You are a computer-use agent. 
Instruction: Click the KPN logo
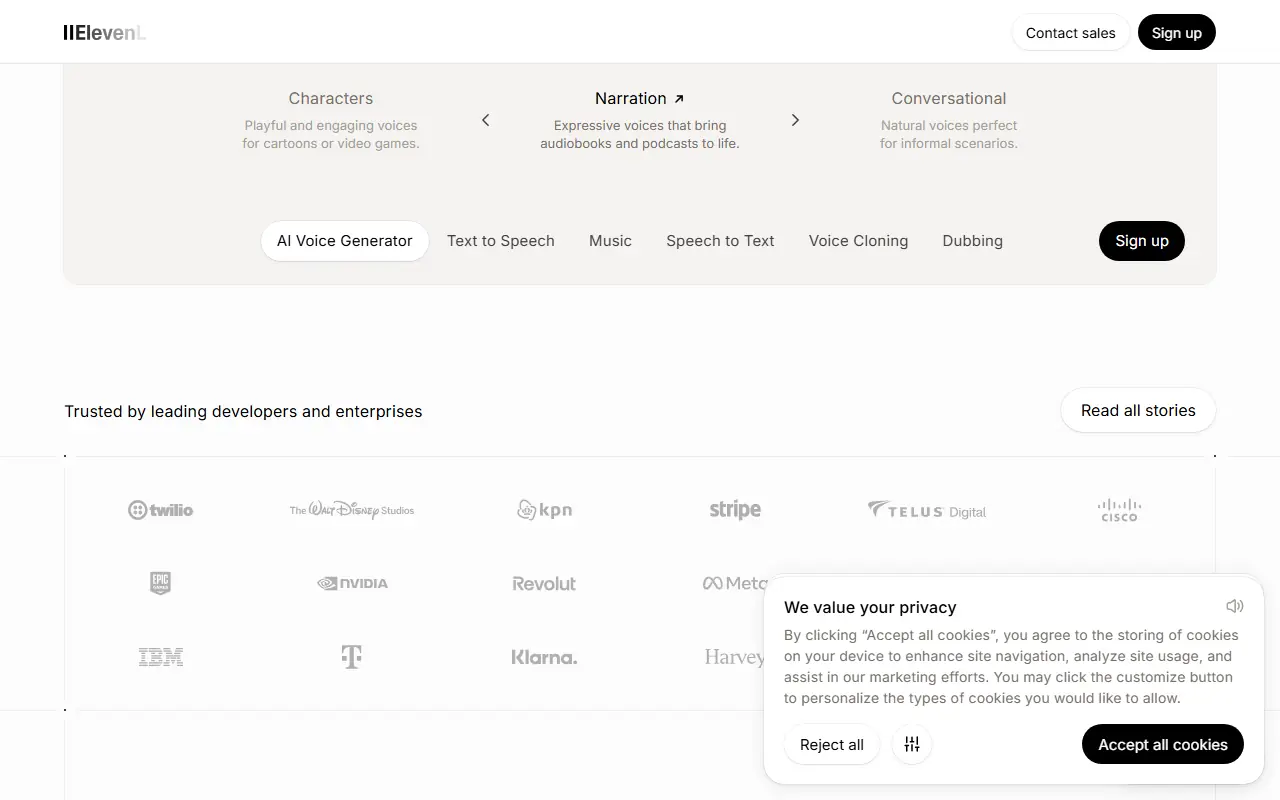544,510
